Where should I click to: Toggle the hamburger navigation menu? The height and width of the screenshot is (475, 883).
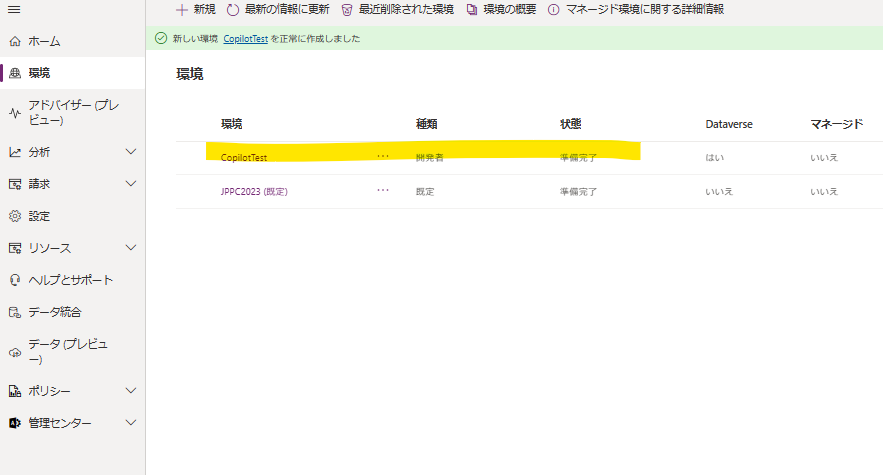click(14, 10)
